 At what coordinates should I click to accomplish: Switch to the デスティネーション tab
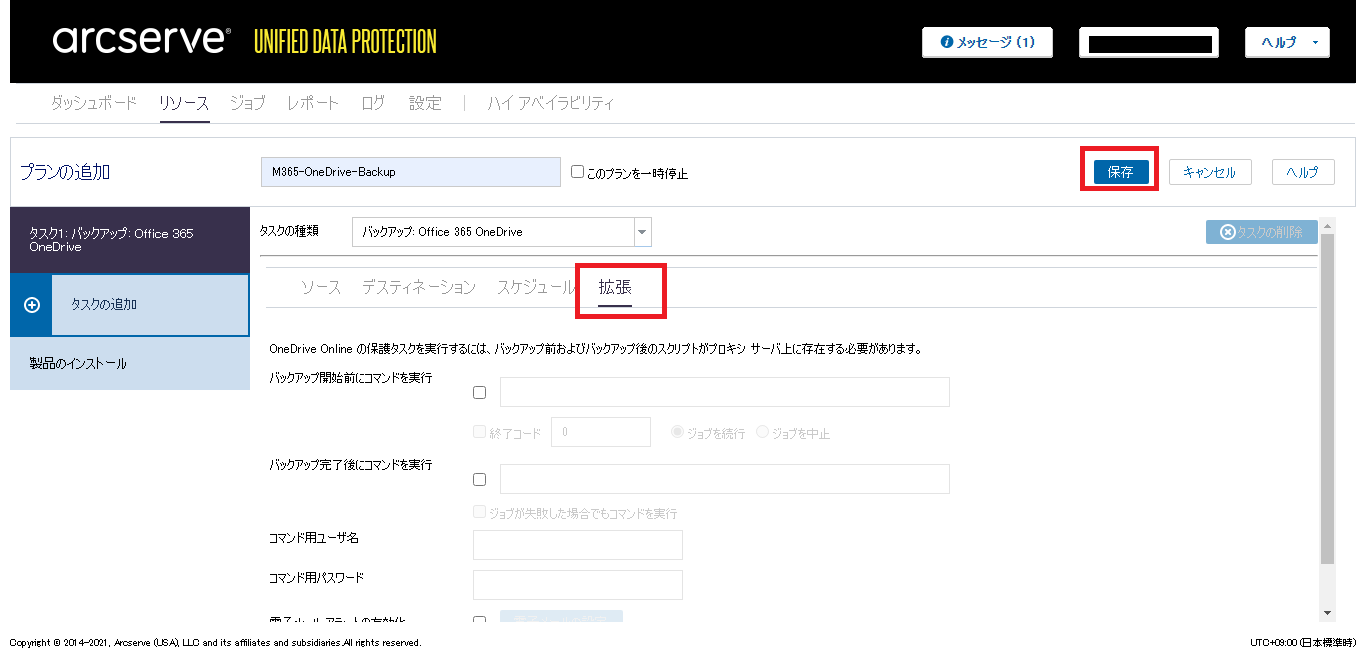click(x=419, y=287)
